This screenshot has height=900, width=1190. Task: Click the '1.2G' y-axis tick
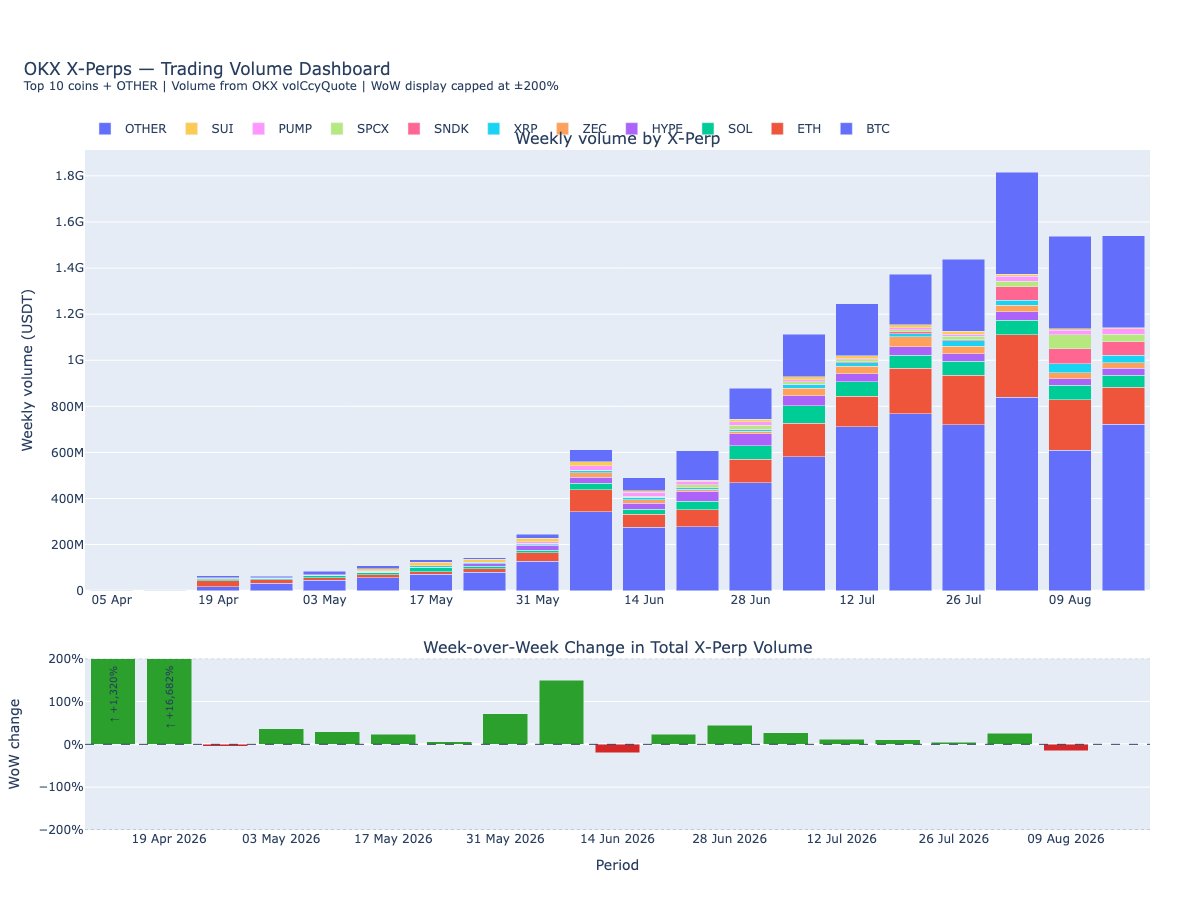tap(69, 314)
